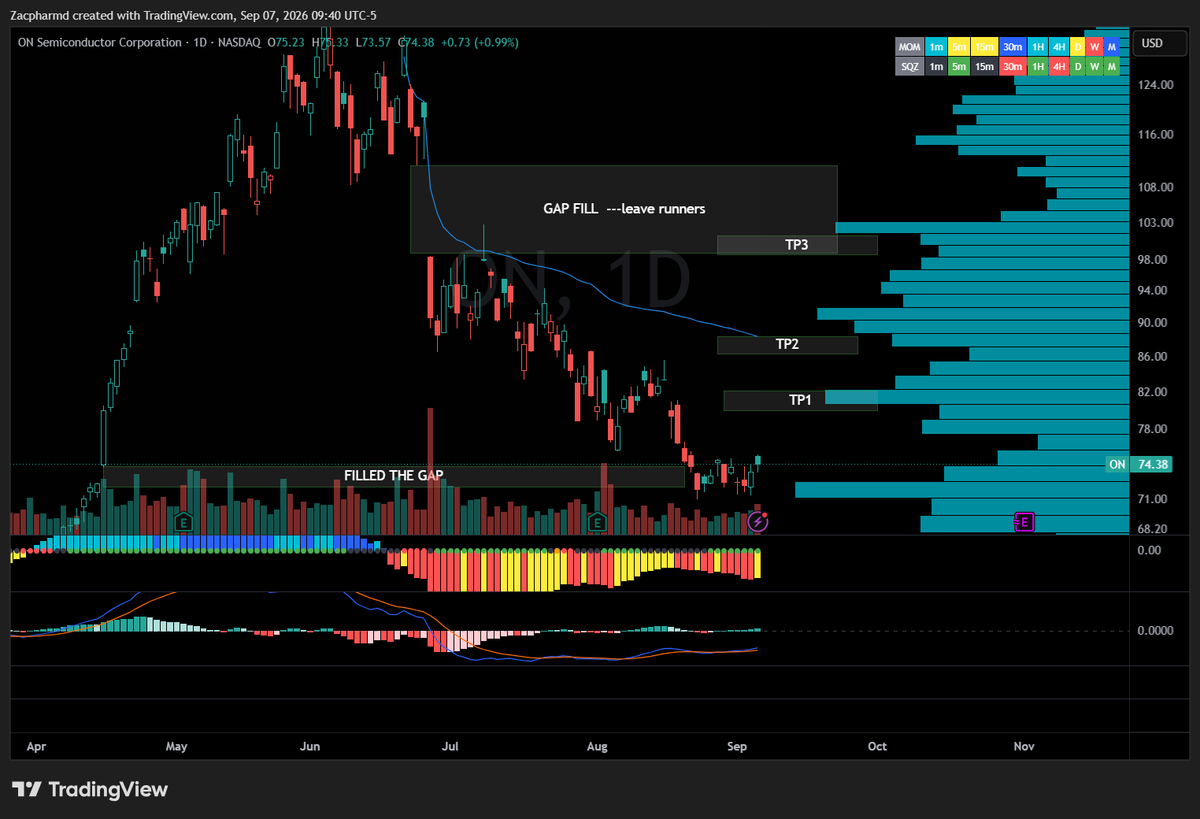Click the 78.00 price axis label
The height and width of the screenshot is (819, 1200).
(x=1154, y=428)
